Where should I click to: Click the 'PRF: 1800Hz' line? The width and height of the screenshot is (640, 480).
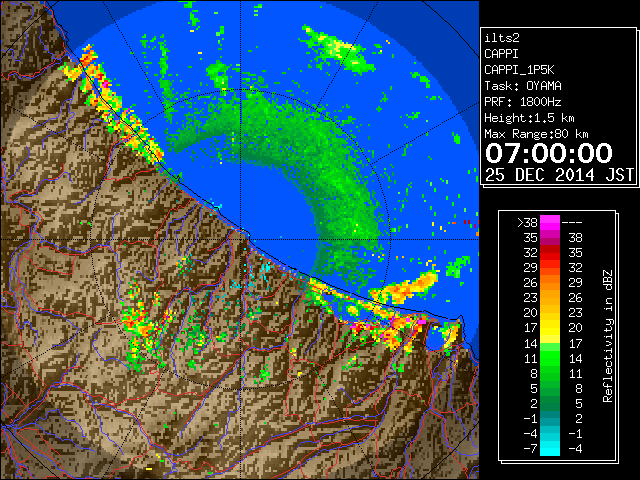coord(523,102)
